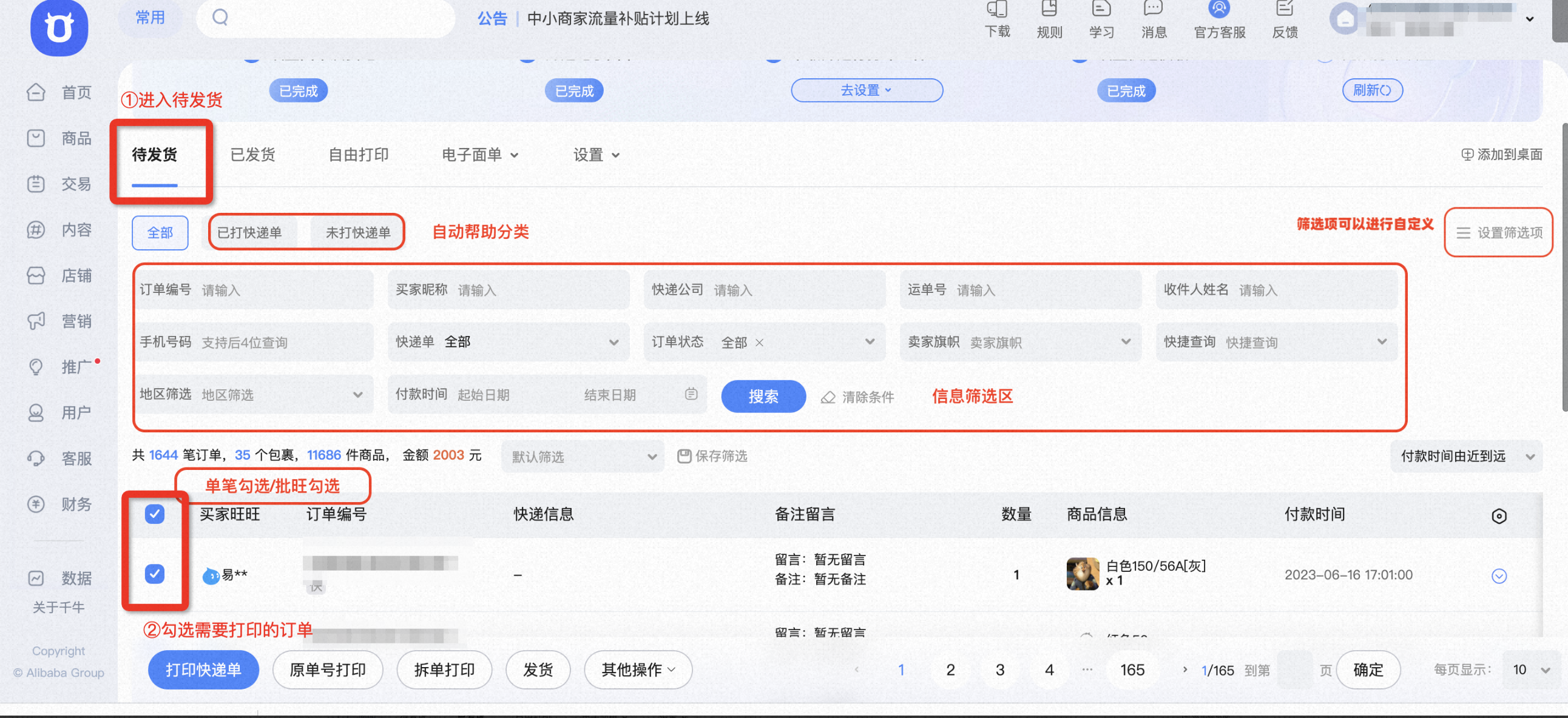Click the search magnifier icon
Viewport: 1568px width, 718px height.
220,18
